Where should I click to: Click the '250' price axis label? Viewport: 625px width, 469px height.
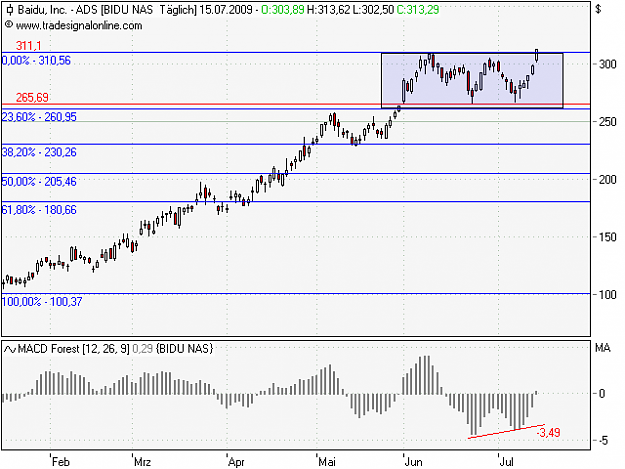pos(607,122)
